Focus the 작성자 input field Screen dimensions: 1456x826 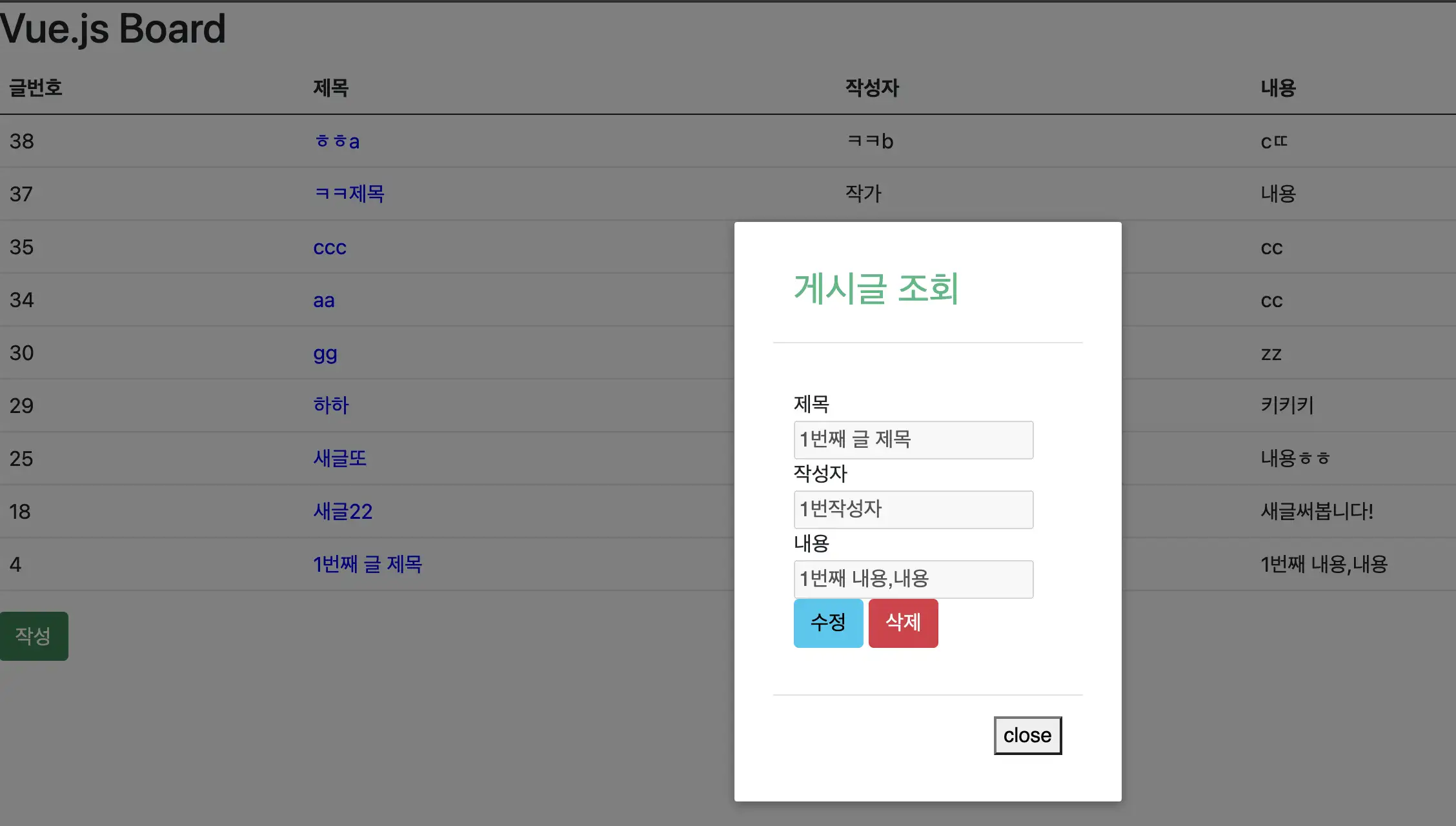tap(913, 509)
